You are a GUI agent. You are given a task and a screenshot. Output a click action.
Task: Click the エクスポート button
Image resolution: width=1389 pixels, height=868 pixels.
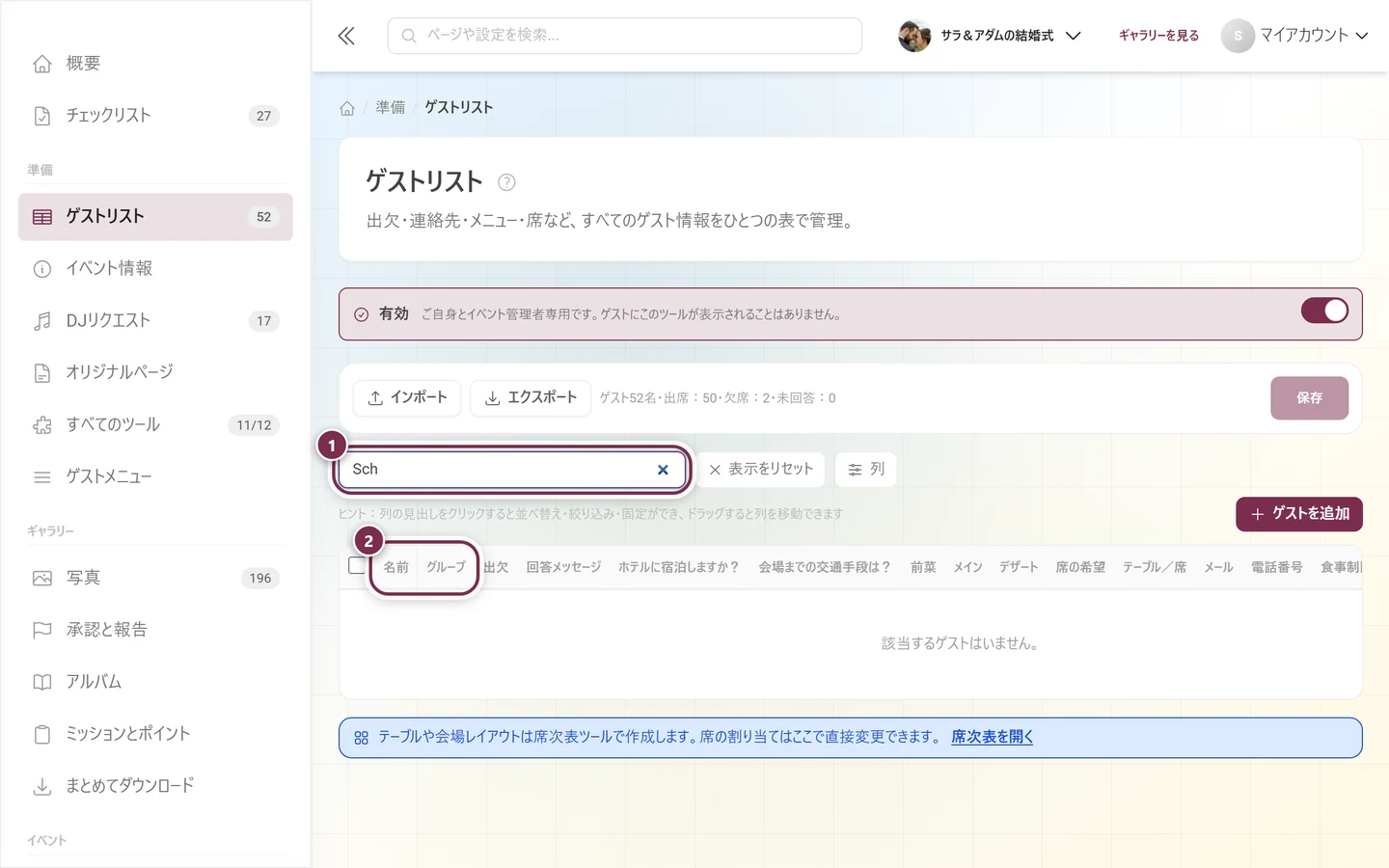(531, 398)
